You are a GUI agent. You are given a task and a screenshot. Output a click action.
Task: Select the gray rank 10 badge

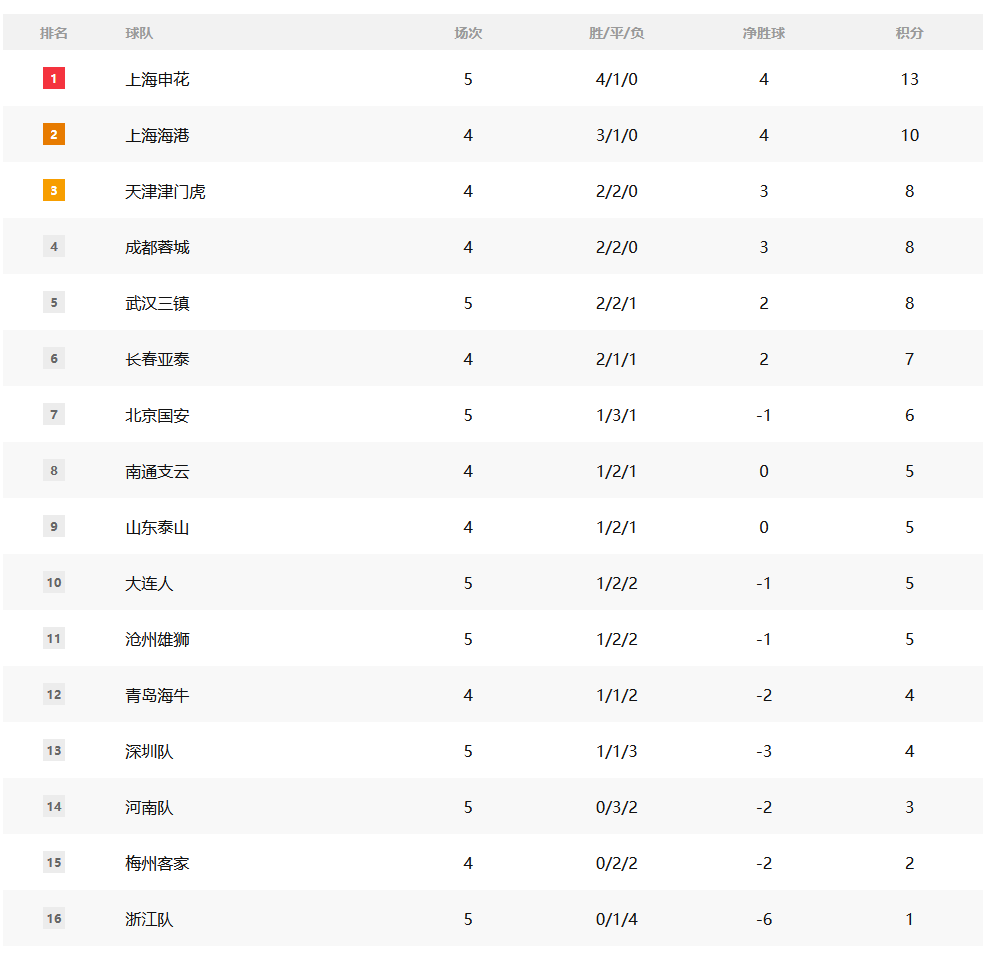pyautogui.click(x=54, y=582)
